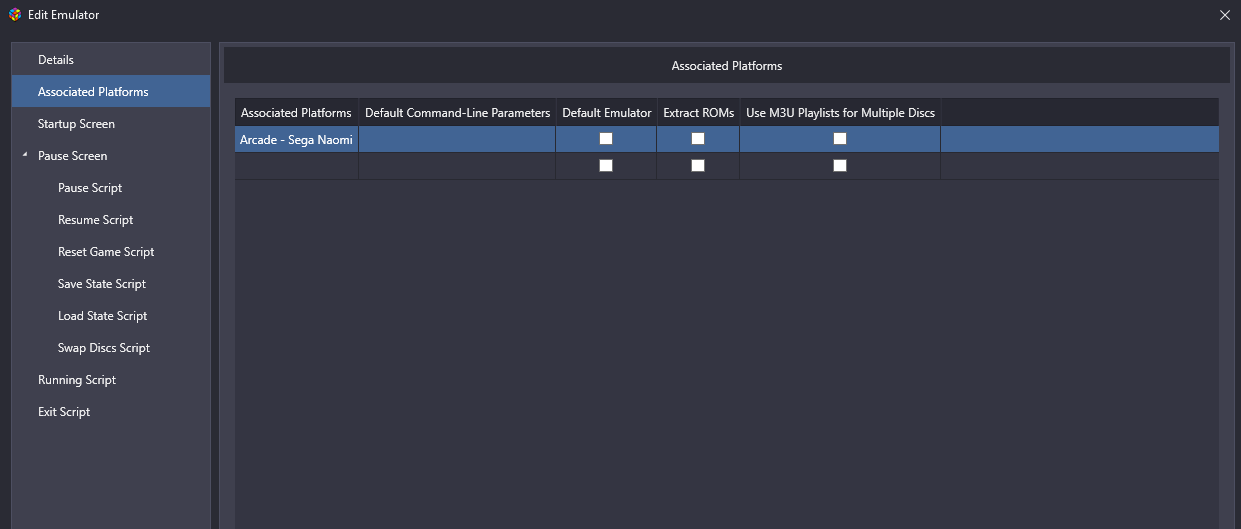Collapse the Pause Screen tree node
This screenshot has width=1241, height=529.
(24, 156)
